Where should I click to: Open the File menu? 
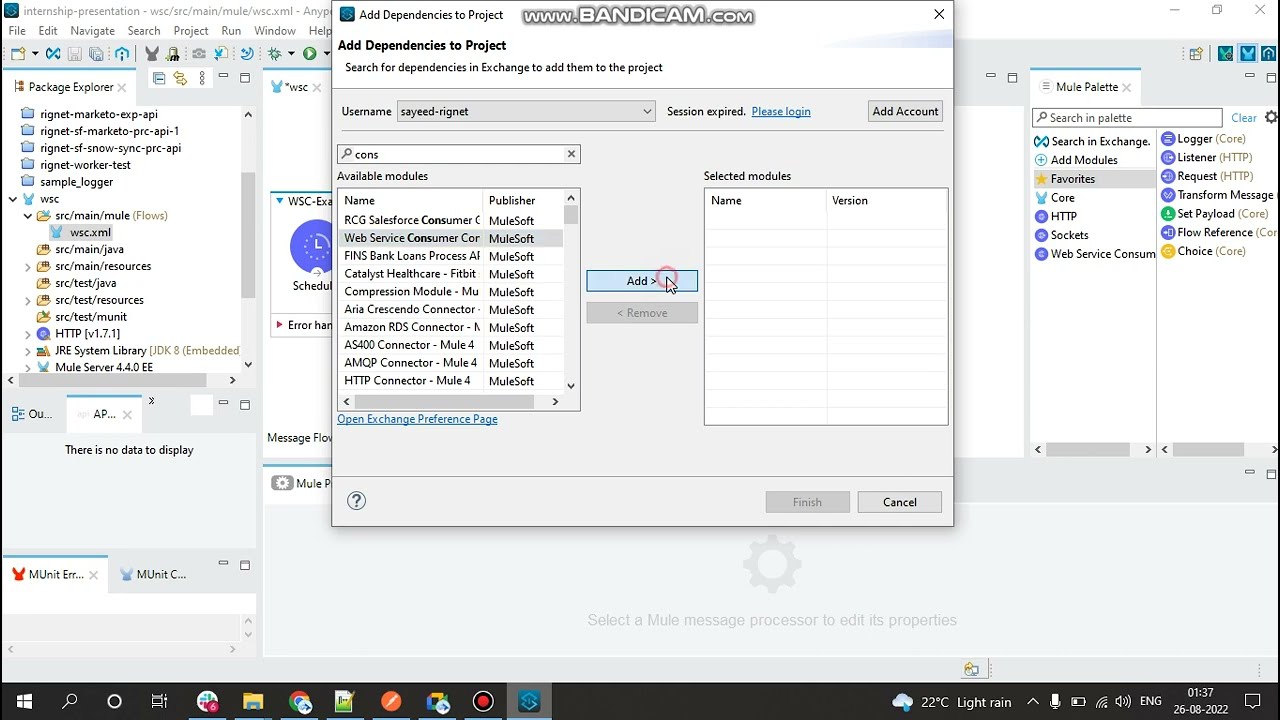(17, 31)
